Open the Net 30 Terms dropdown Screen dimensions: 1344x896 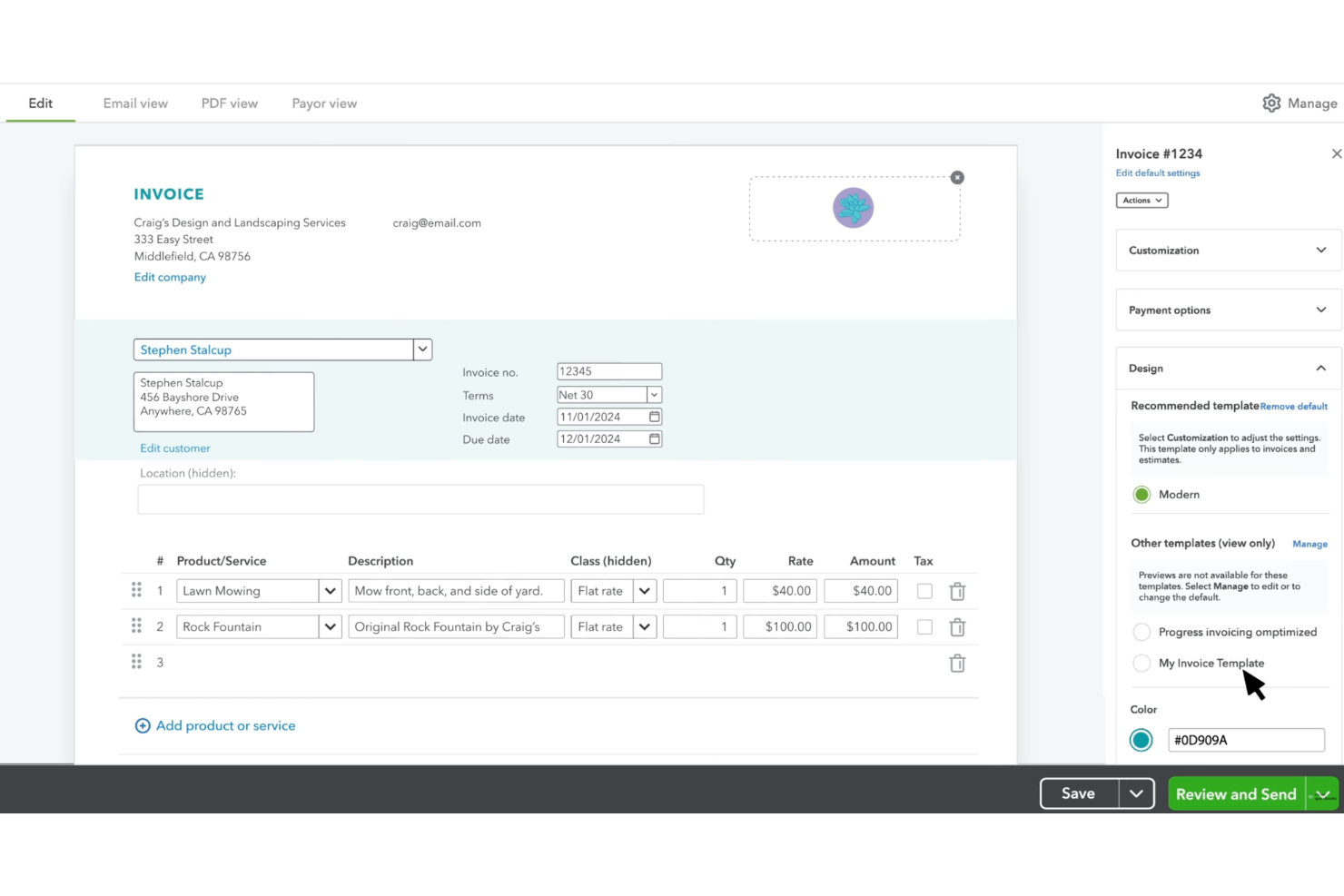[x=654, y=394]
